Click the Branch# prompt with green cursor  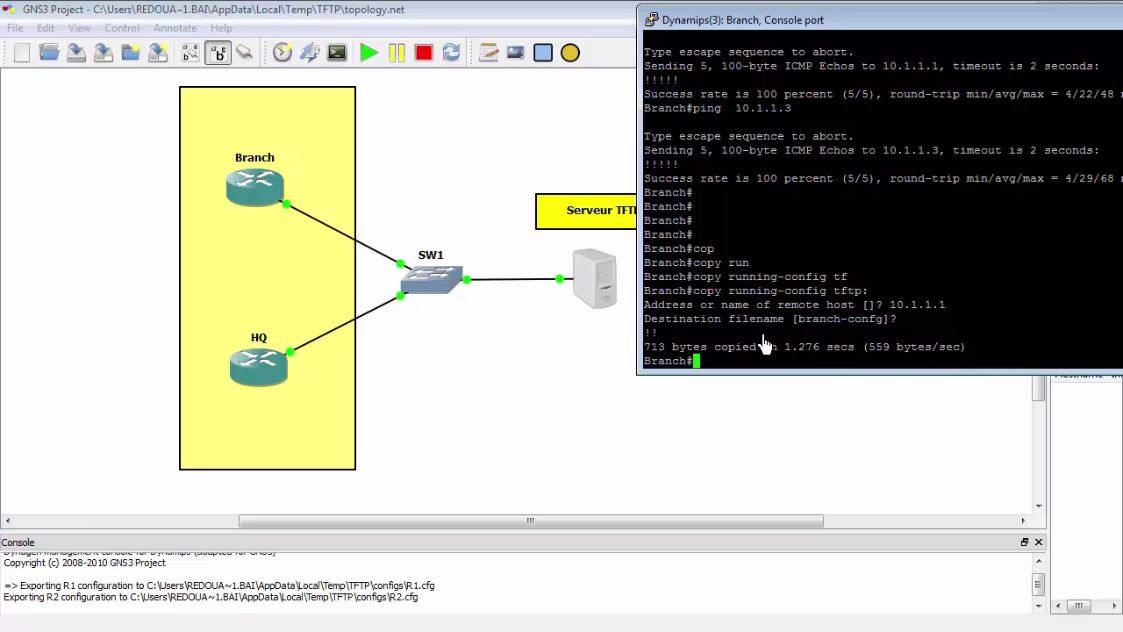point(671,361)
